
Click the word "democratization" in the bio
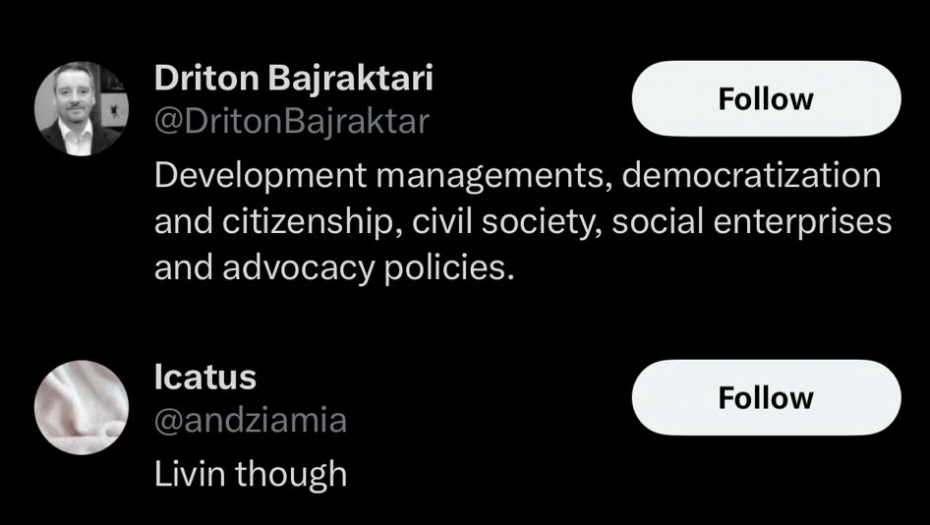tap(752, 176)
